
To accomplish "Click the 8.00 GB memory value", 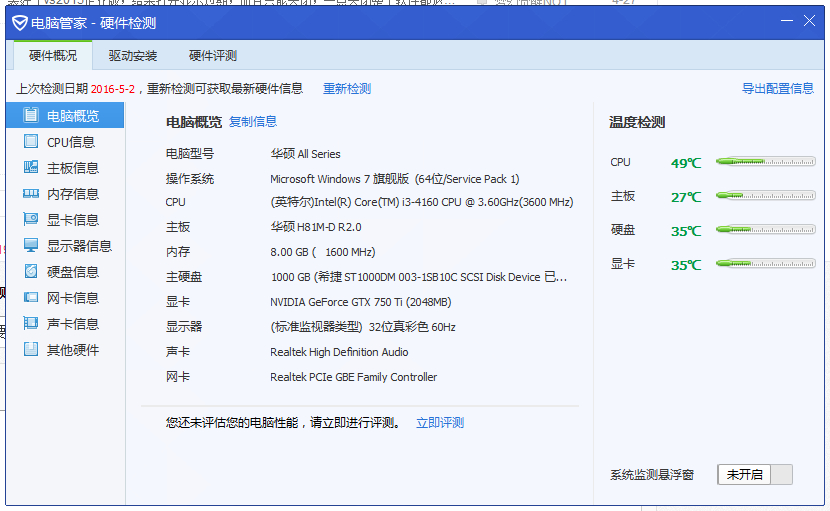I will (x=323, y=252).
